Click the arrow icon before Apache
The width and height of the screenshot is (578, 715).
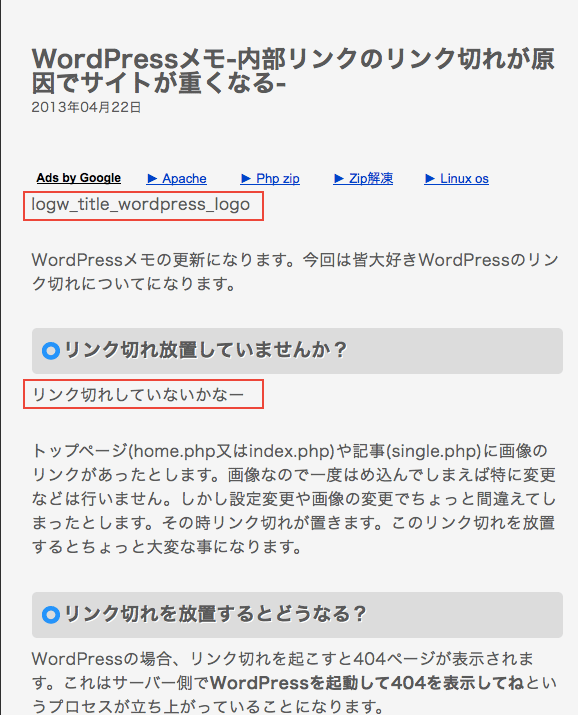152,179
